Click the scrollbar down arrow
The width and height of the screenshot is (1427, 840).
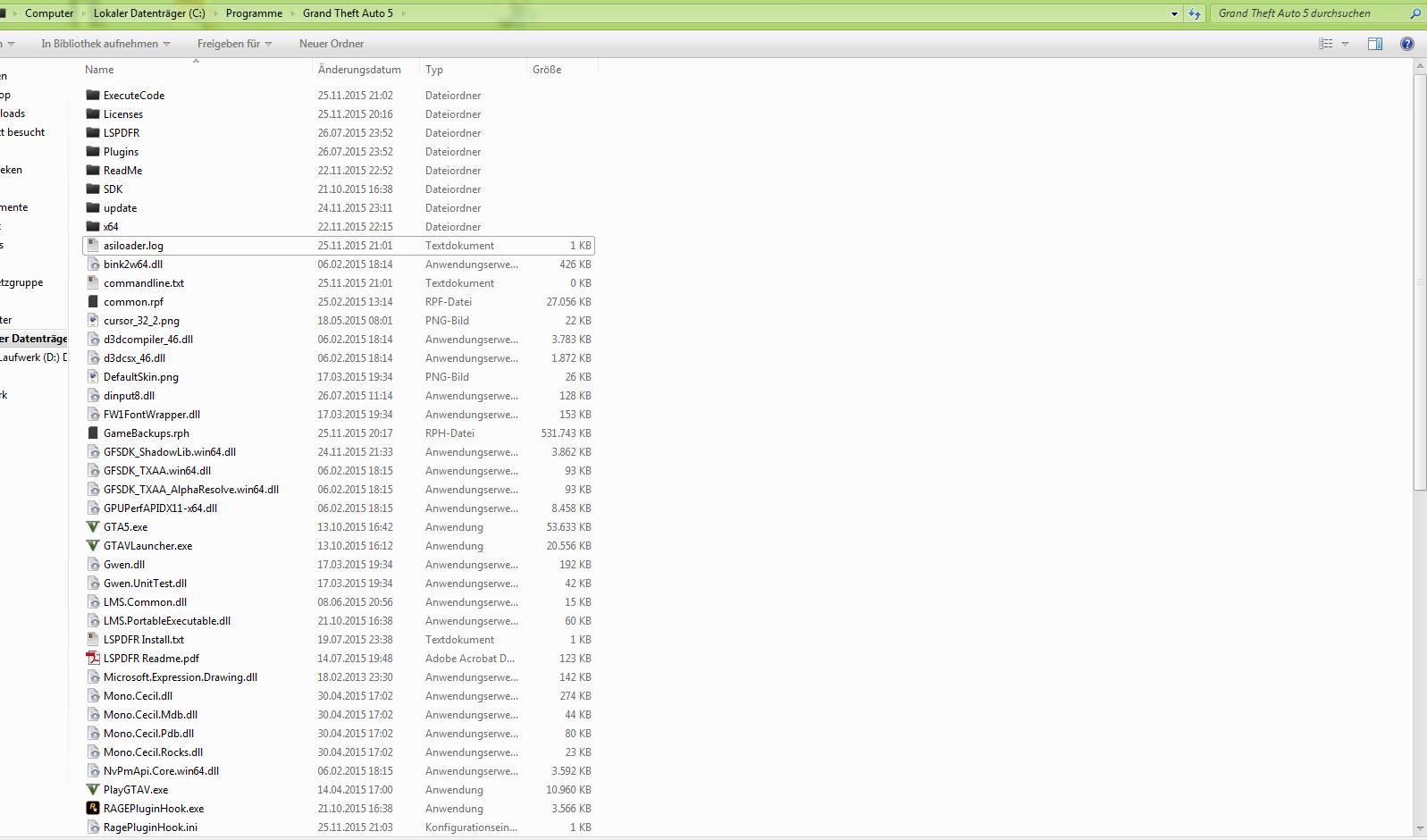click(1420, 828)
